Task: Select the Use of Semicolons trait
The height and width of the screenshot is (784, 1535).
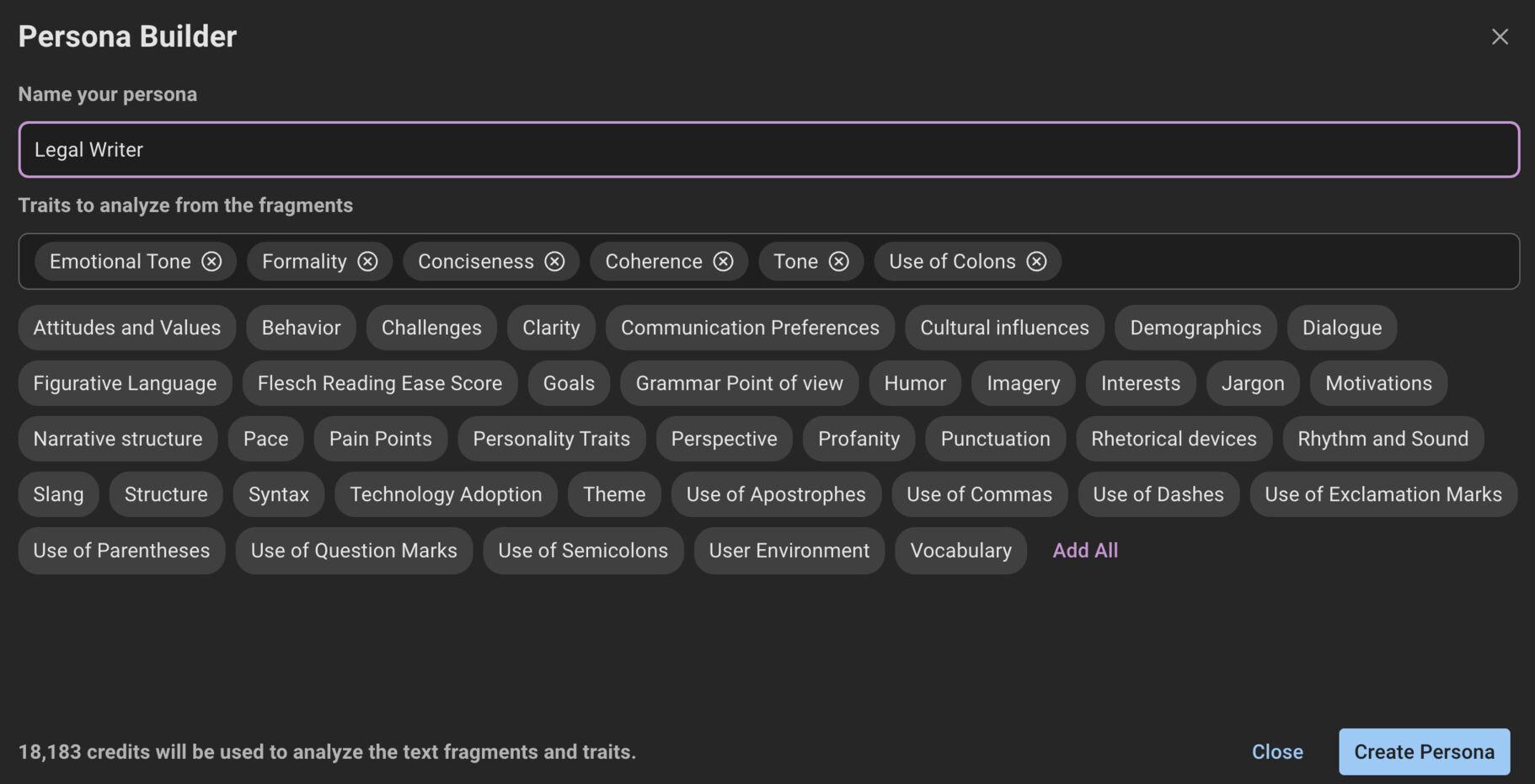Action: point(582,551)
